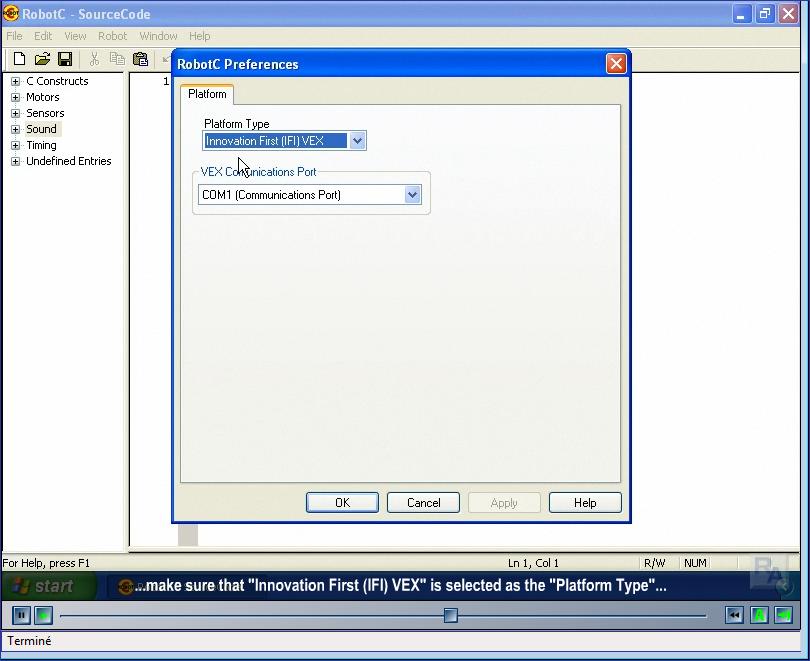Minimize the RobotC main window

[x=741, y=14]
